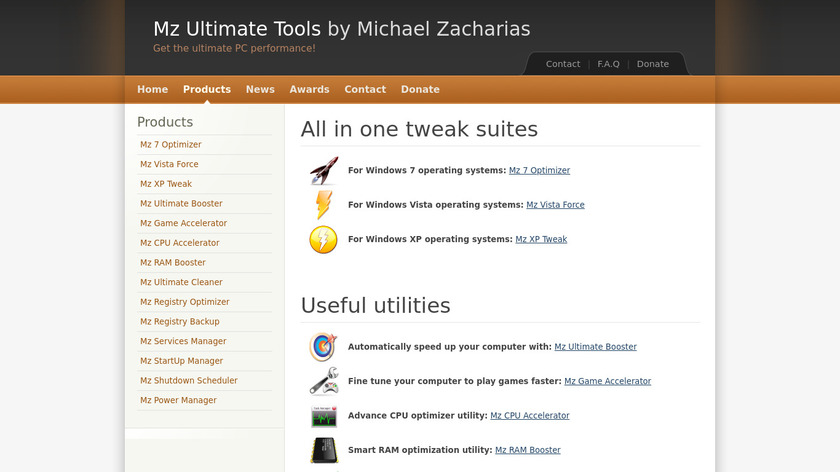
Task: Click the Donate link in top header
Action: tap(652, 64)
